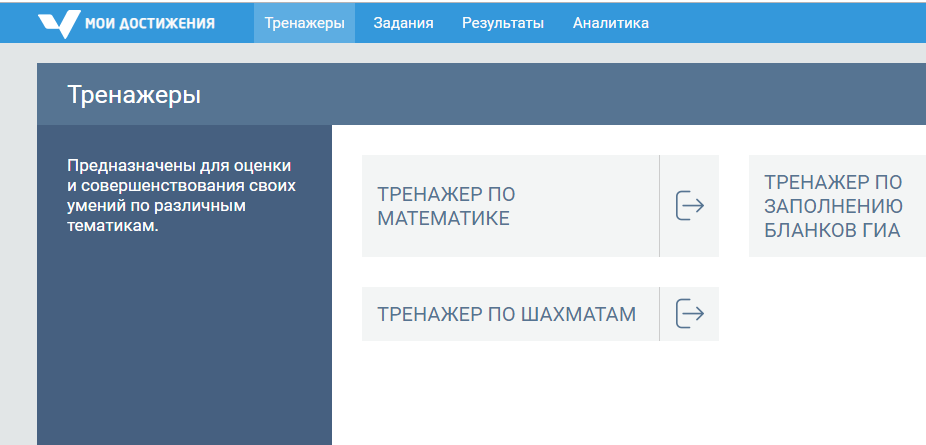Click the МОИ ДОСТИЖЕНИЯ site title text

[x=150, y=24]
